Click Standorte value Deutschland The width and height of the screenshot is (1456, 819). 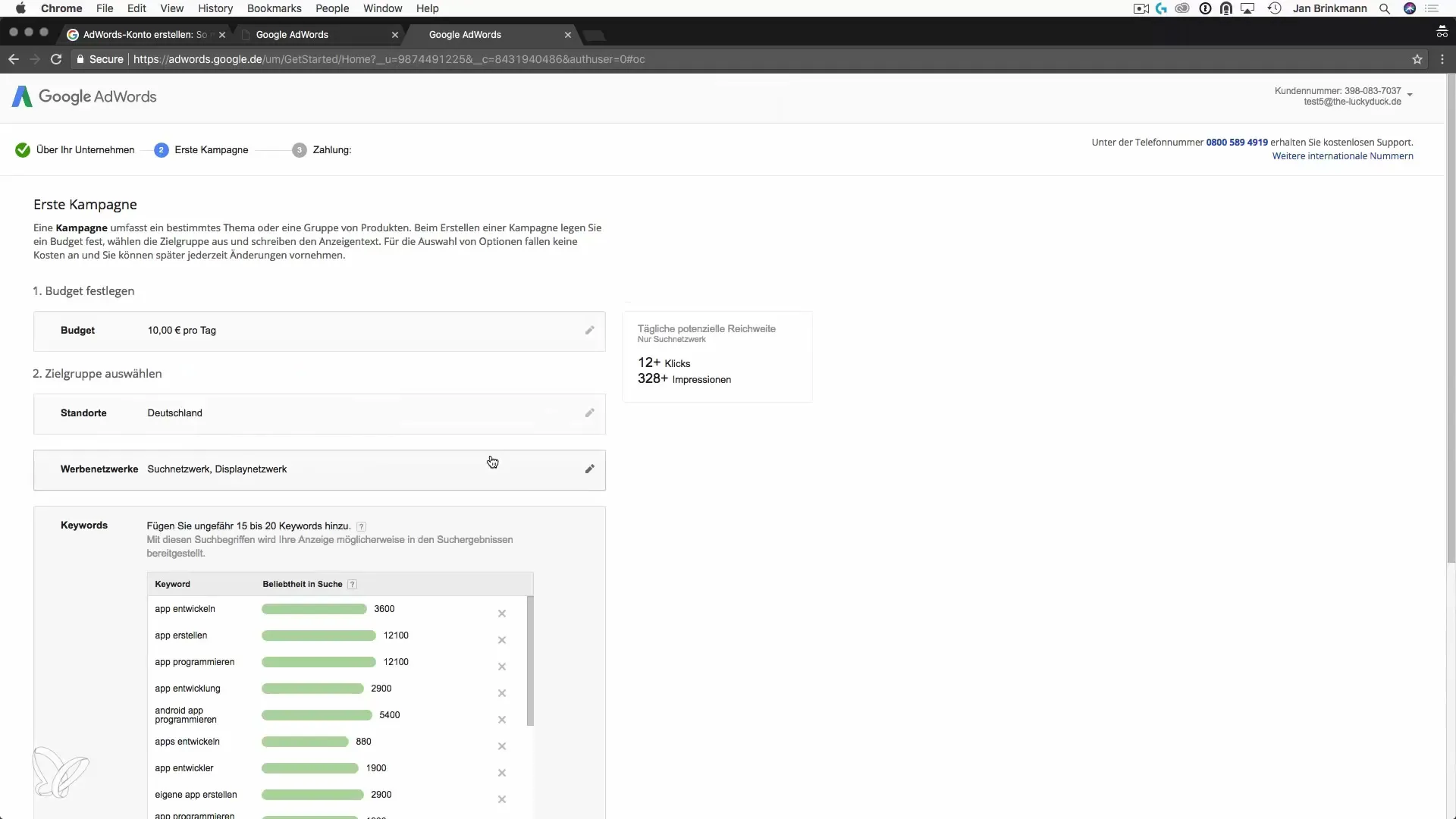point(175,413)
